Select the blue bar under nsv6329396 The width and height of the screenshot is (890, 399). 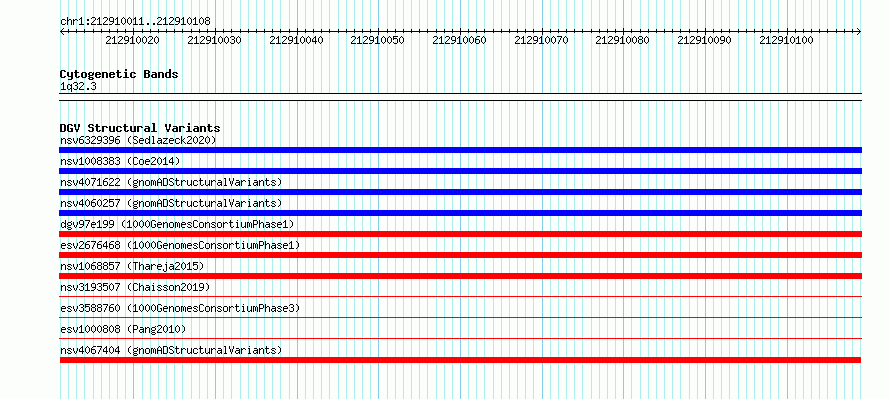[x=460, y=150]
